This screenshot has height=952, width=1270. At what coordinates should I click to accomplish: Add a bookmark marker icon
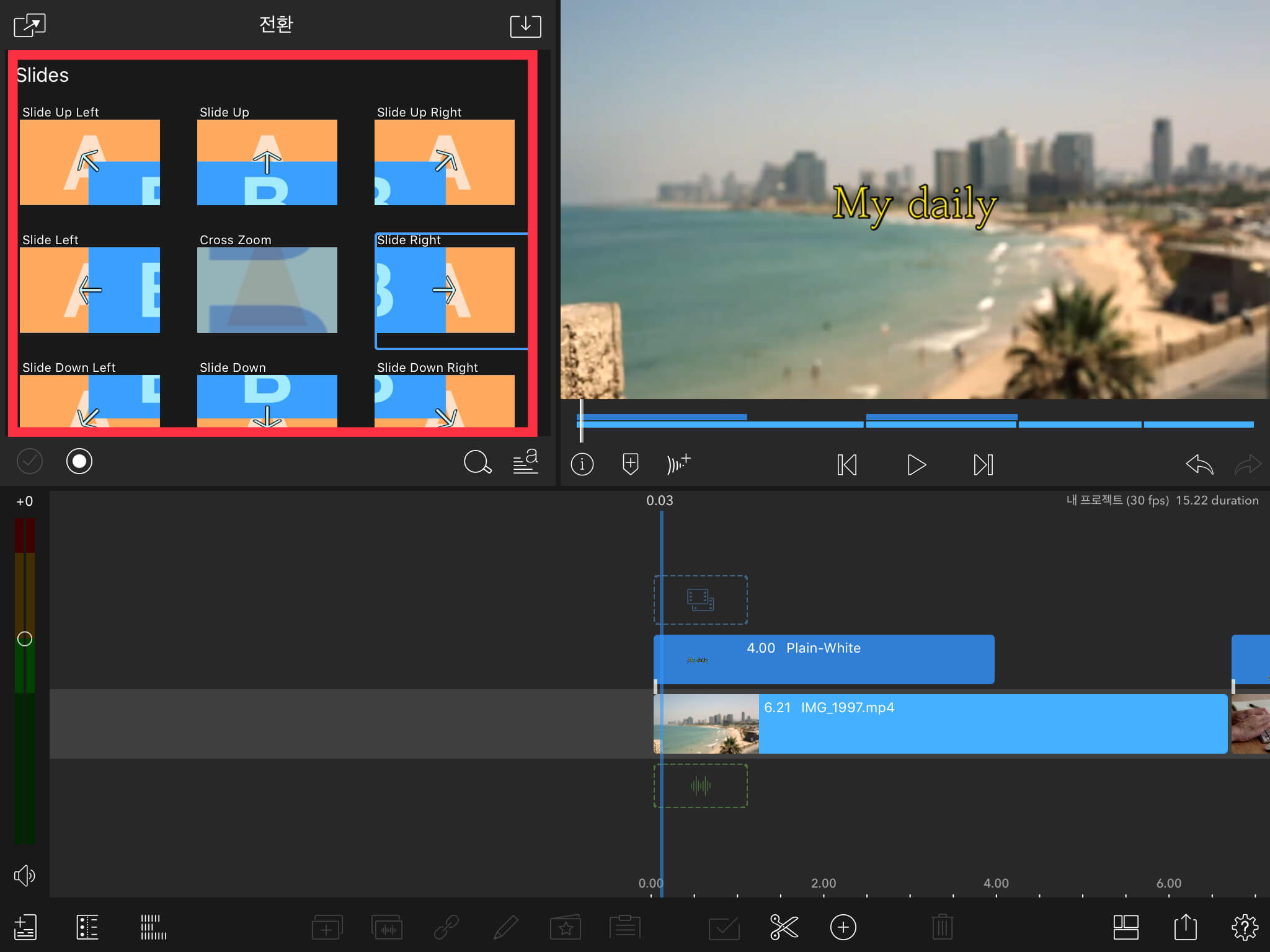[630, 464]
